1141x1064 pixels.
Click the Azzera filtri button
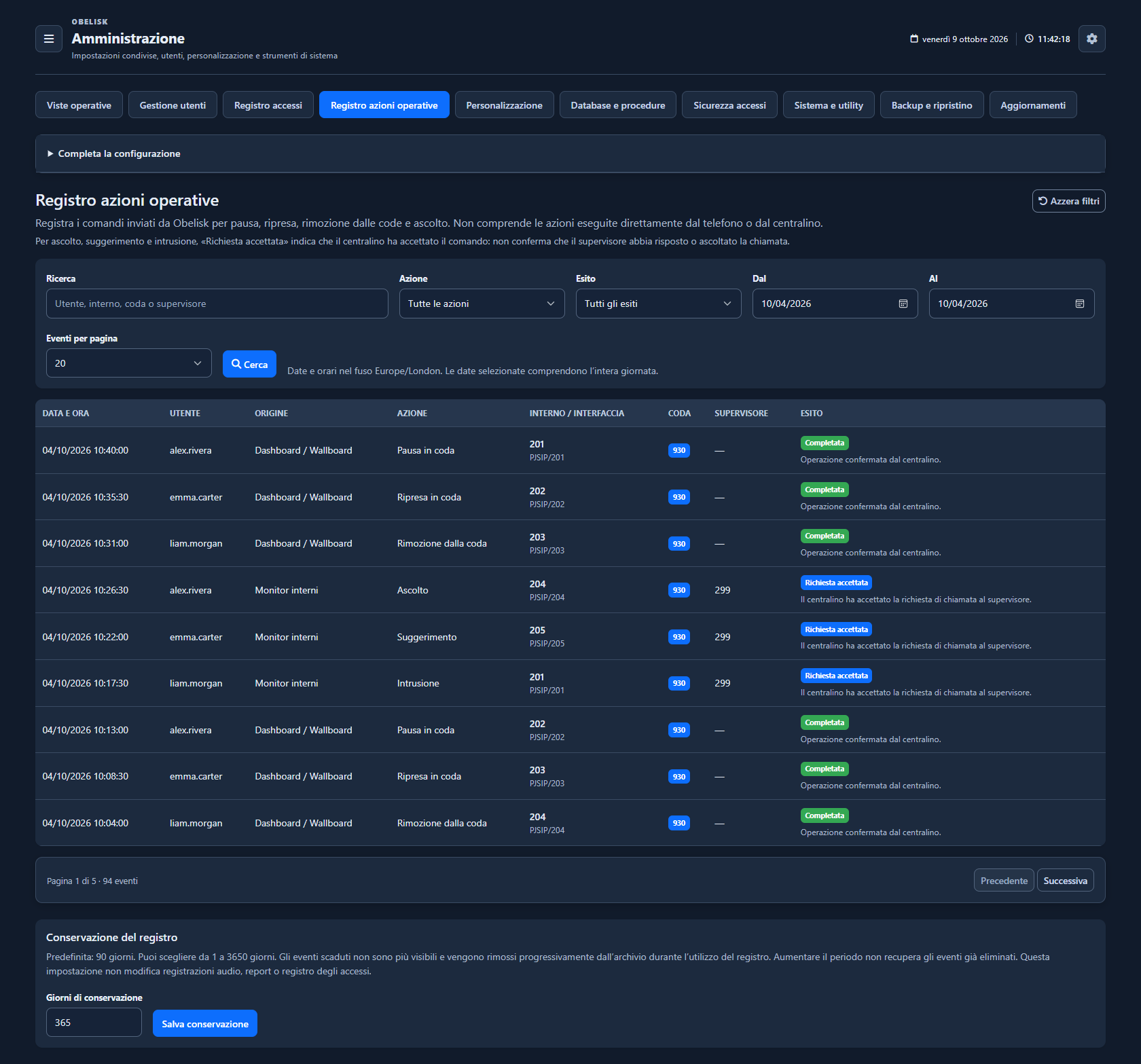pos(1069,201)
